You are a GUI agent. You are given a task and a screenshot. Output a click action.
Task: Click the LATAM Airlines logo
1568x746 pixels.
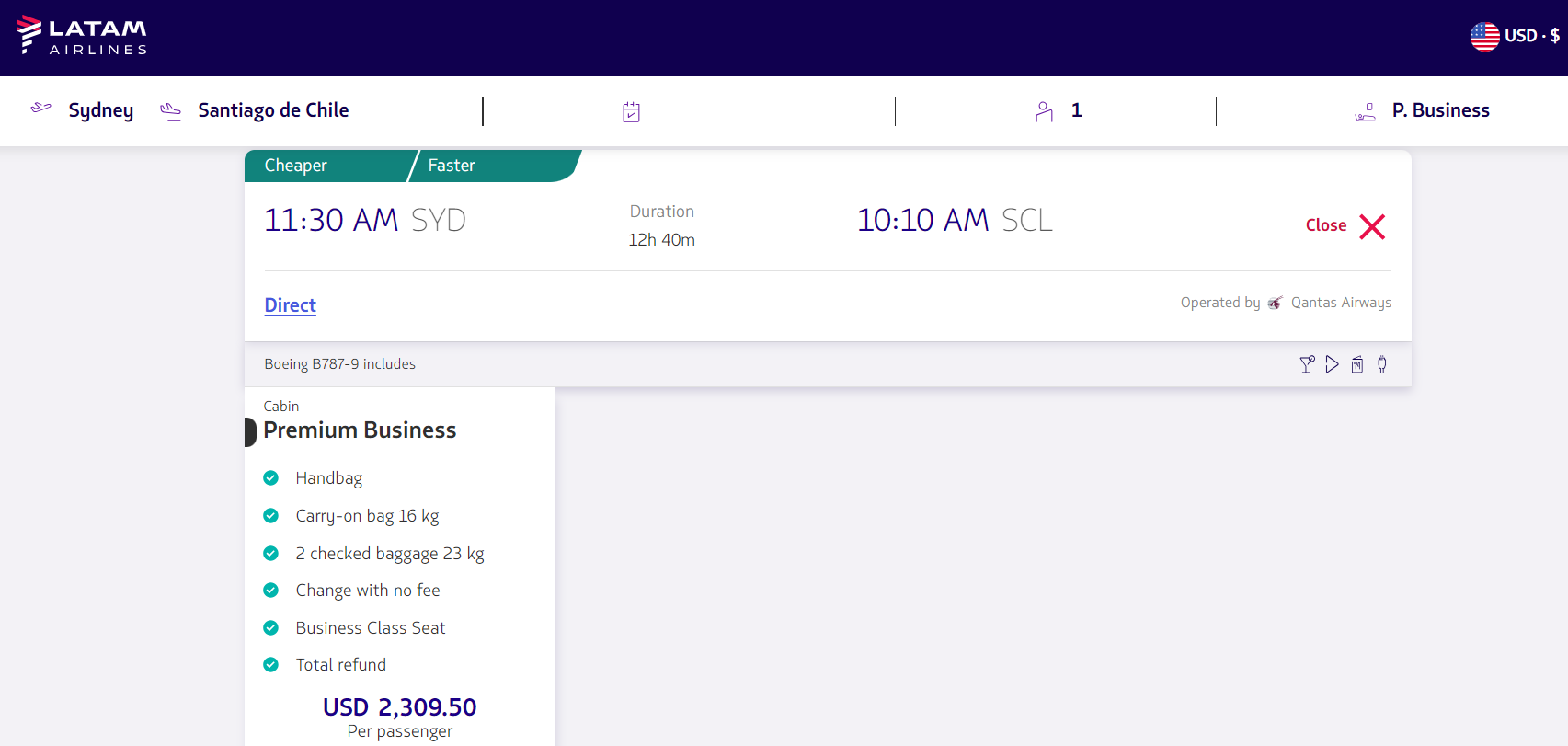(x=82, y=36)
